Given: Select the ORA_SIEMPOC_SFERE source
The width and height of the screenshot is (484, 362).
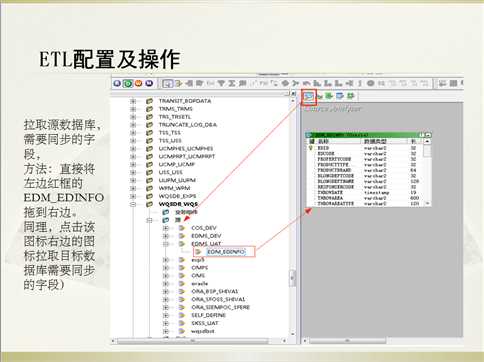Looking at the screenshot, I should [220, 307].
